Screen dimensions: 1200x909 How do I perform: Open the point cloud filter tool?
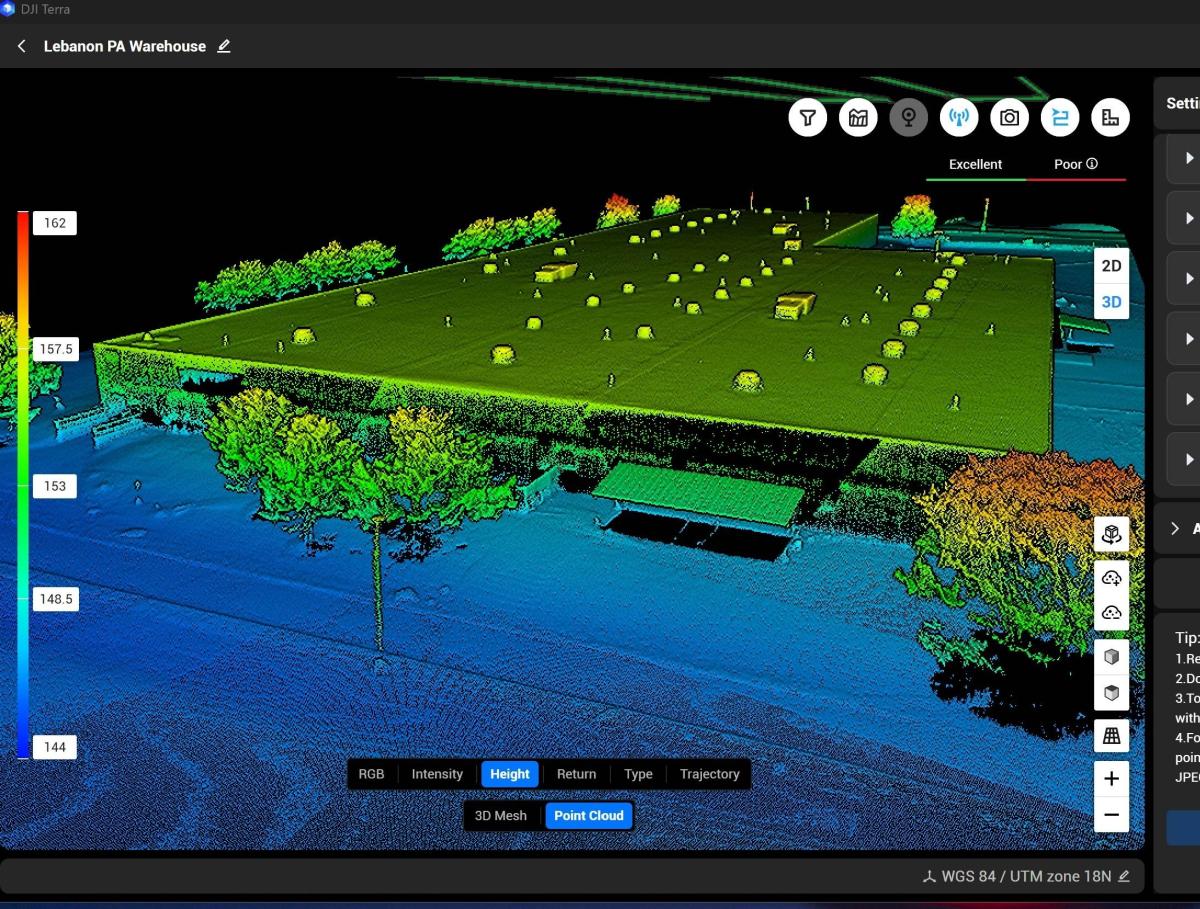807,117
